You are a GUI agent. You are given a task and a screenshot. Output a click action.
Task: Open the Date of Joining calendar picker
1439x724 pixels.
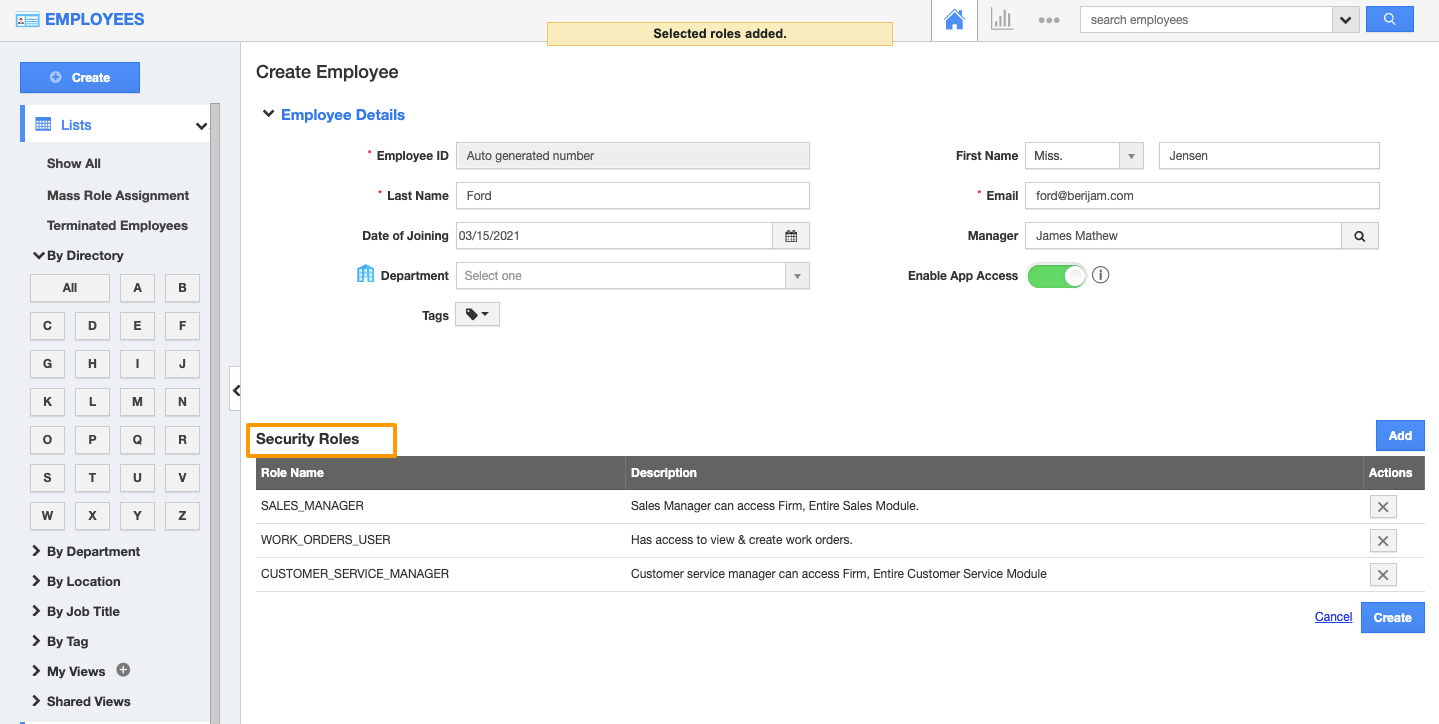790,236
